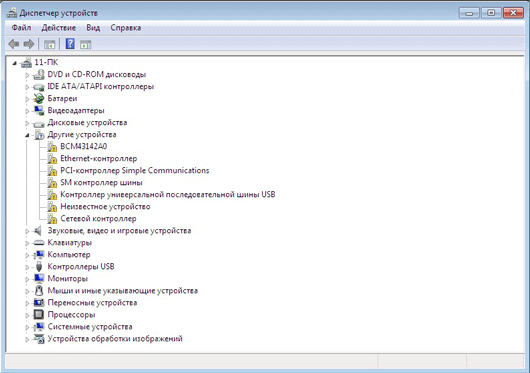Expand the Видеоадаптеры category
The height and width of the screenshot is (373, 530).
click(x=27, y=111)
